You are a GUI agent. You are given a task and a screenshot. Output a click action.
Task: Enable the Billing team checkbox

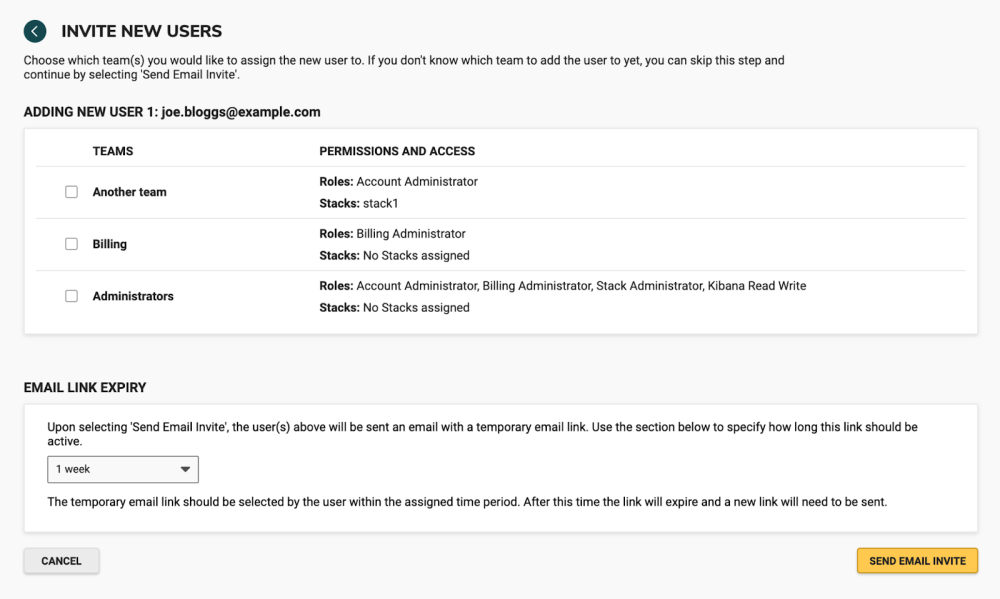click(71, 244)
